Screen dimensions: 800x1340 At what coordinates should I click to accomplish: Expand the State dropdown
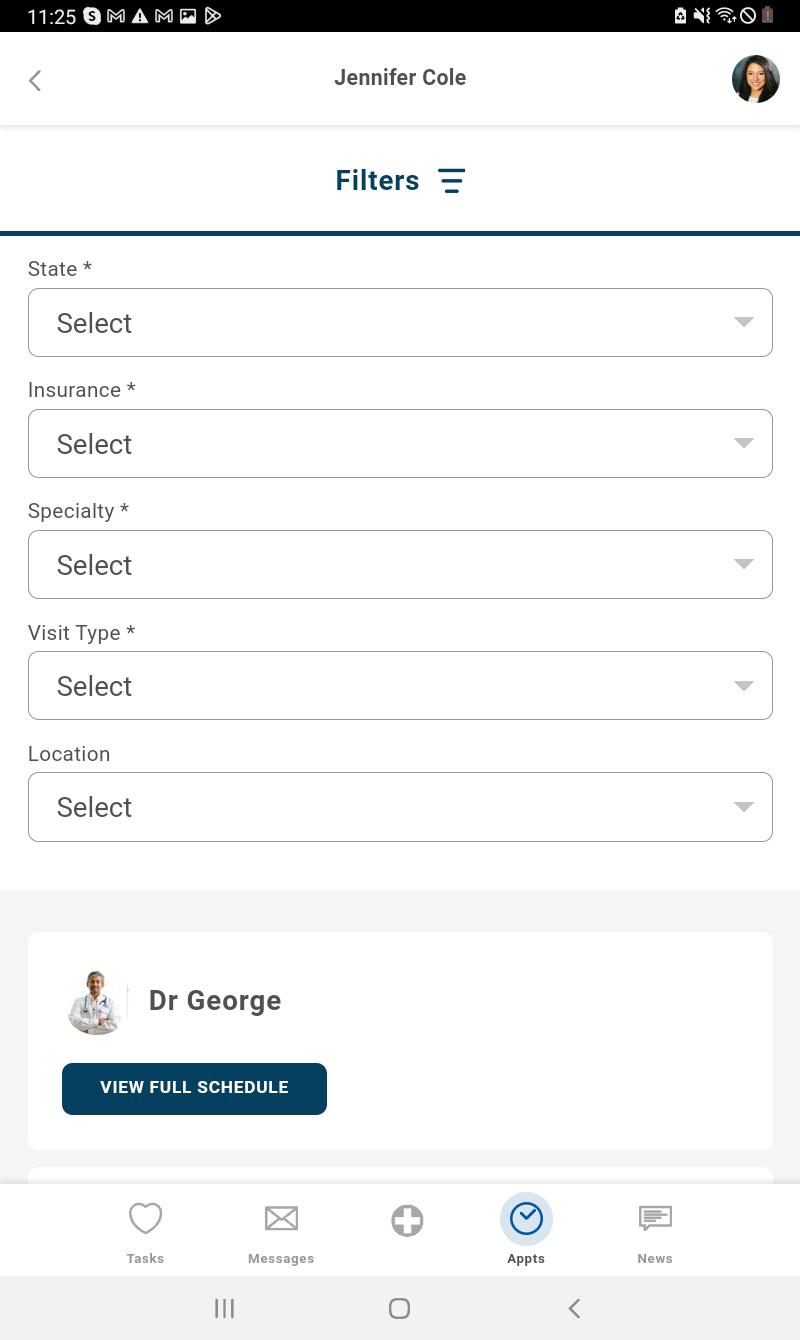[x=400, y=322]
